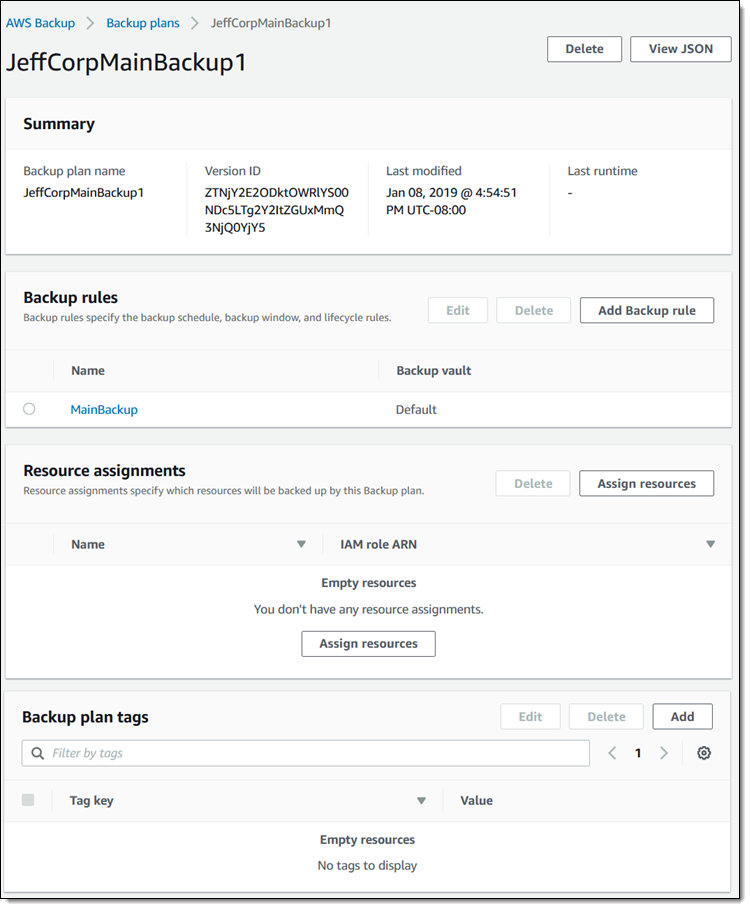Screen dimensions: 750x909
Task: Open the tag table settings gear icon
Action: coord(704,753)
